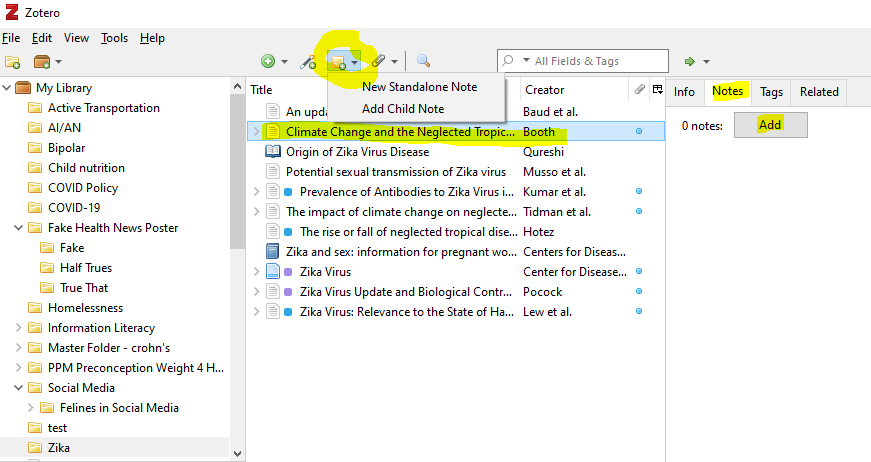
Task: Expand the Felines in Social Media collection
Action: click(31, 408)
